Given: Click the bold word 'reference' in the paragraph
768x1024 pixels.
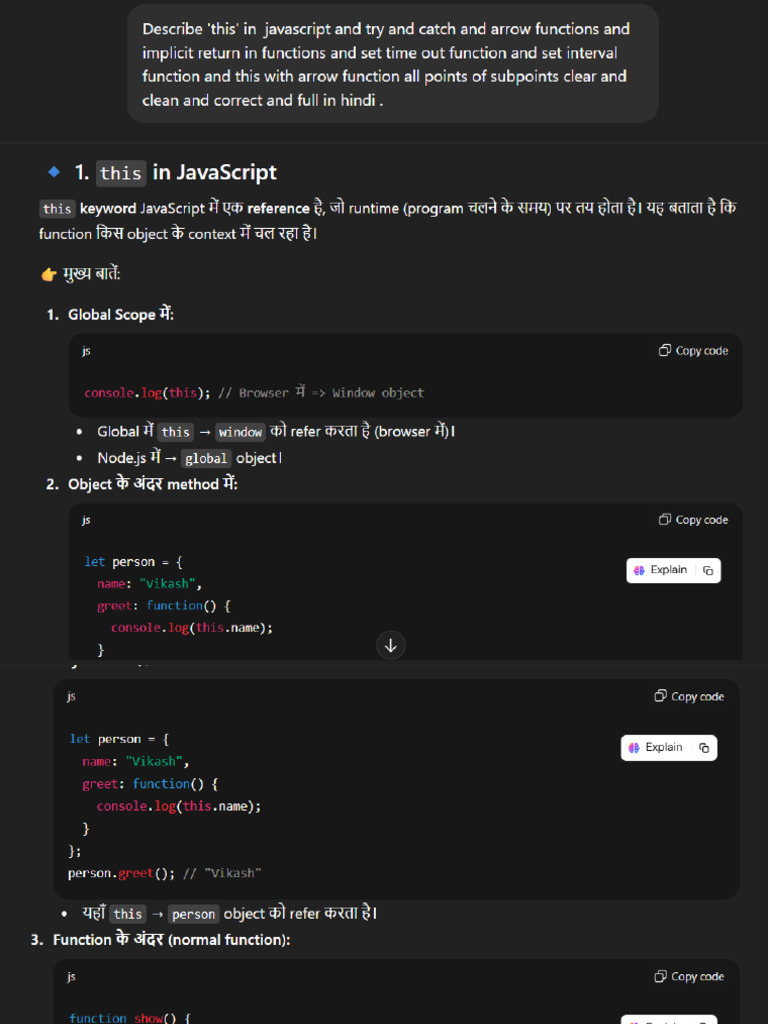Looking at the screenshot, I should pyautogui.click(x=278, y=209).
